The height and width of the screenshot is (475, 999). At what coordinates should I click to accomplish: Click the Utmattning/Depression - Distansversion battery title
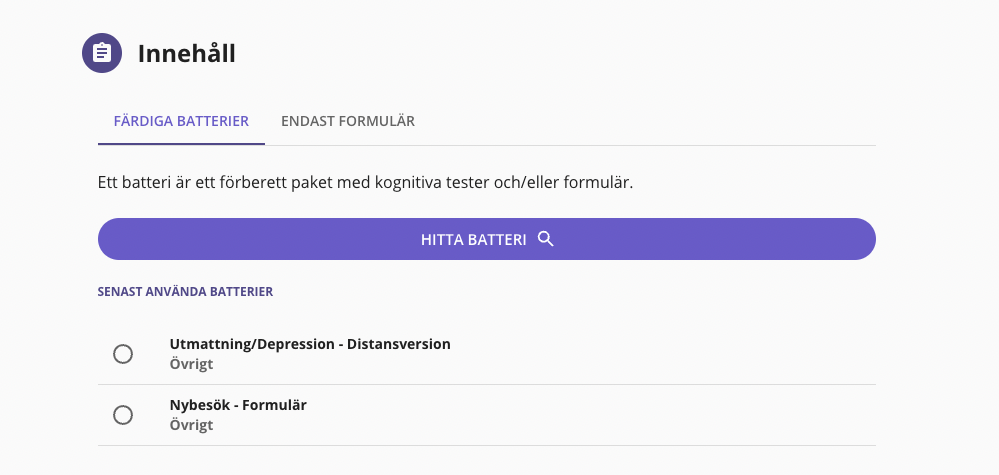tap(310, 344)
